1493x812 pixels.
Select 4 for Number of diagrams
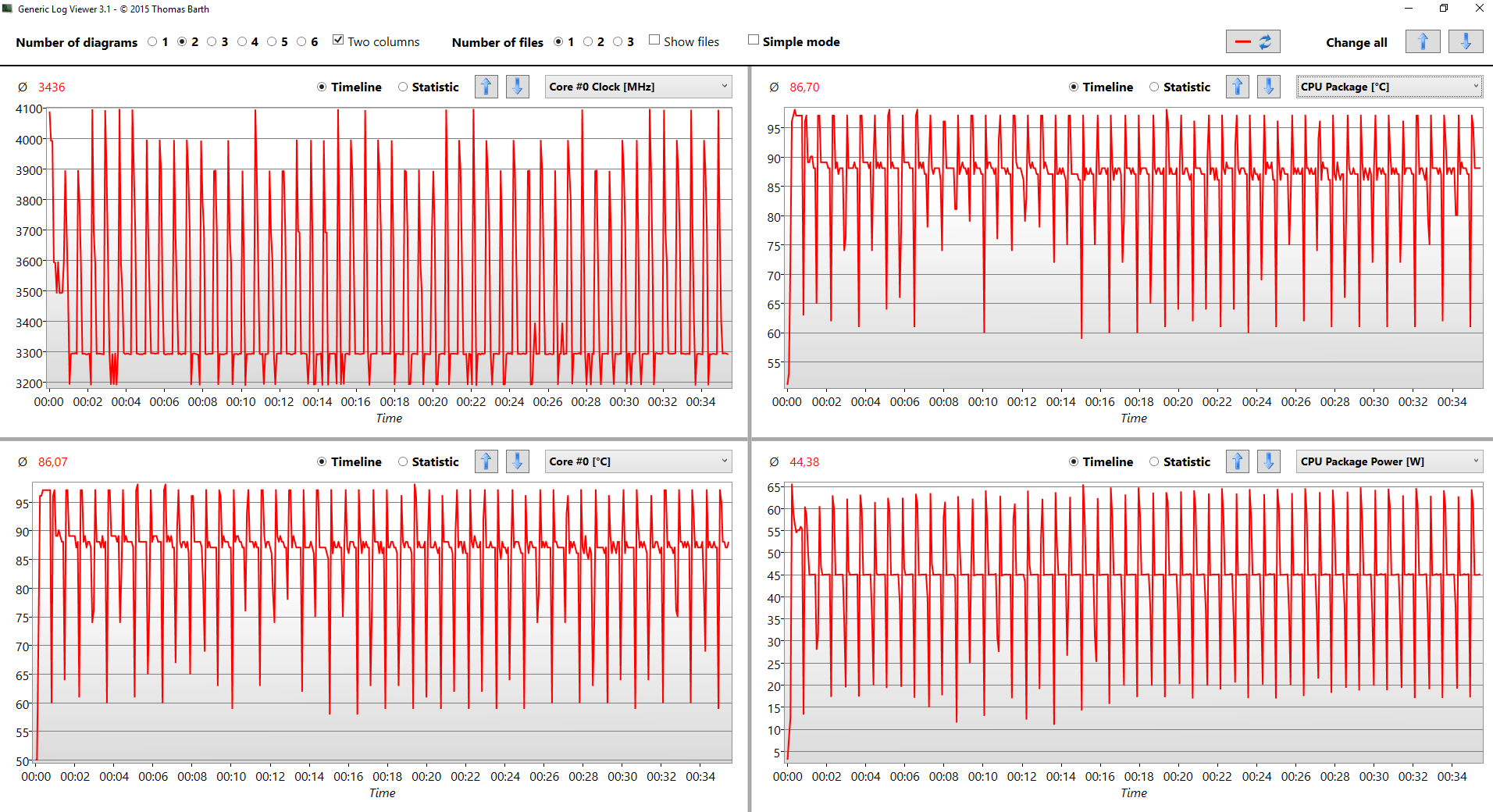click(242, 42)
